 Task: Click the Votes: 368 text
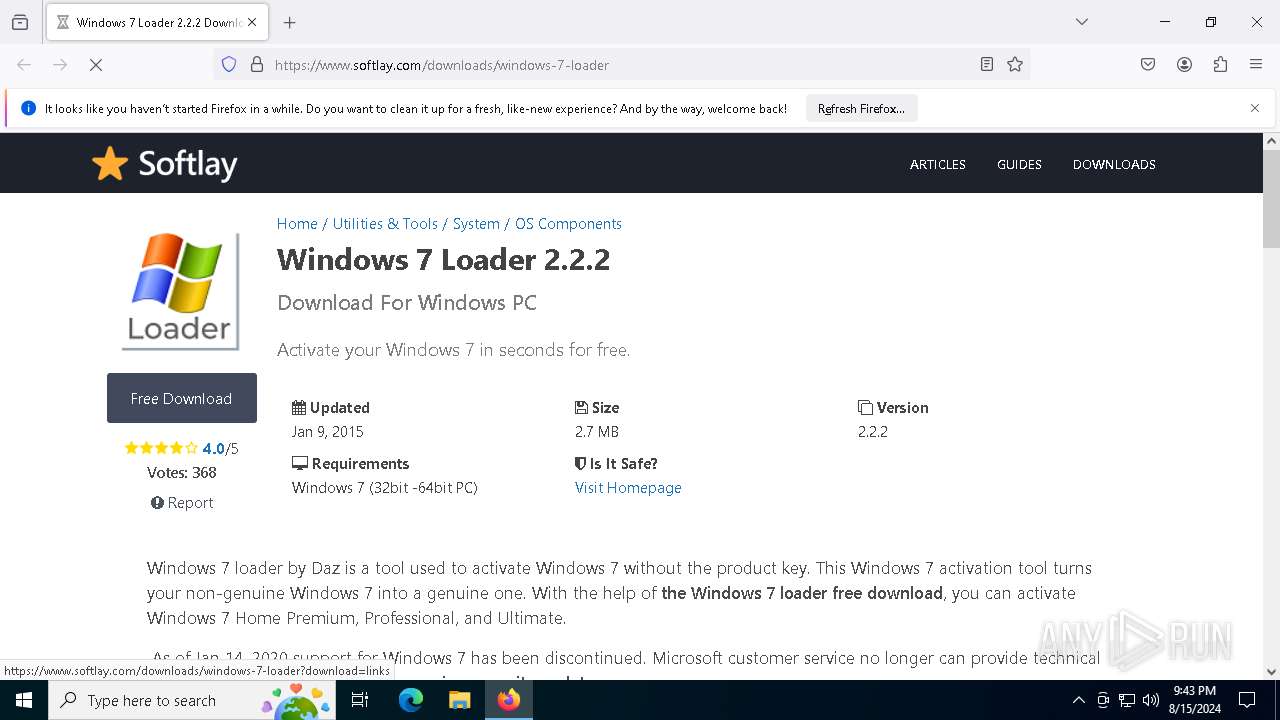[x=182, y=473]
